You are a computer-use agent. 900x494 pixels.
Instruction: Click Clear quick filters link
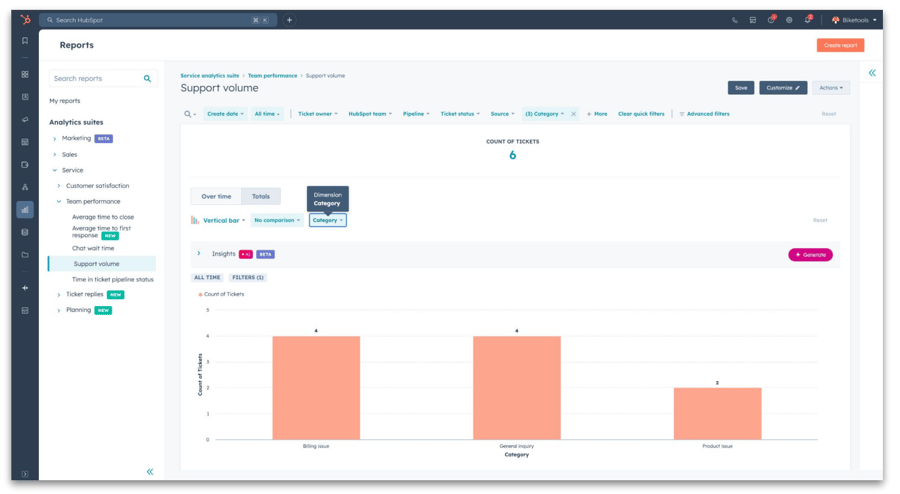pyautogui.click(x=641, y=114)
